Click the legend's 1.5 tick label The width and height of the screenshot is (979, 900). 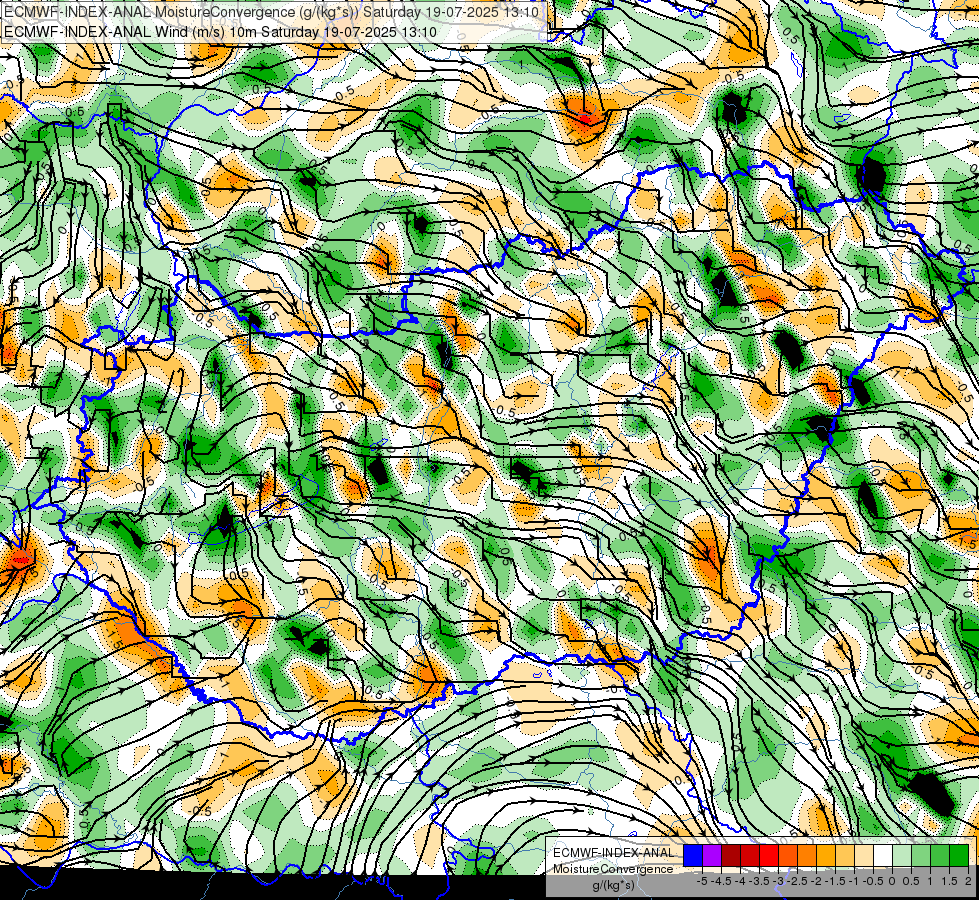[950, 881]
